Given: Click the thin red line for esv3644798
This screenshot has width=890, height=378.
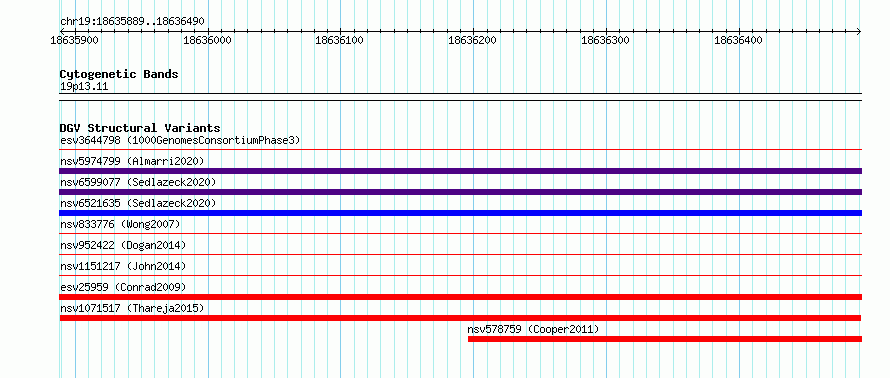Looking at the screenshot, I should (460, 150).
